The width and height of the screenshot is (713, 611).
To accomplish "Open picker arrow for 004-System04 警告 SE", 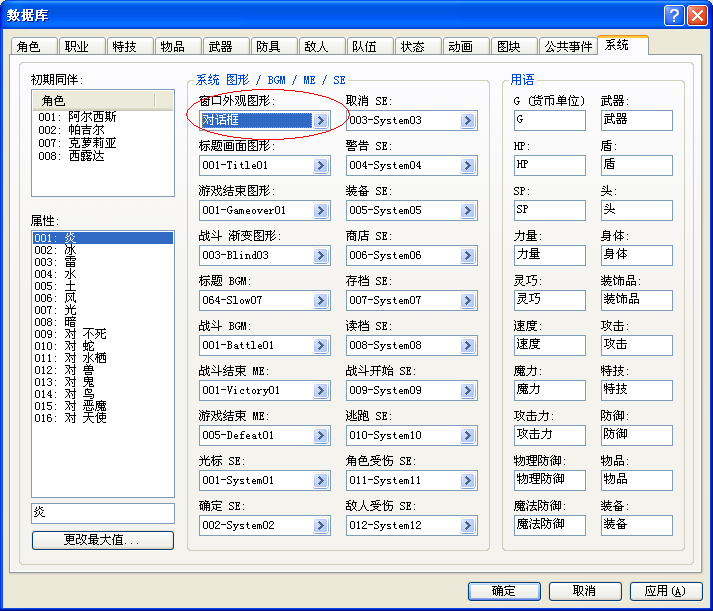I will 468,165.
